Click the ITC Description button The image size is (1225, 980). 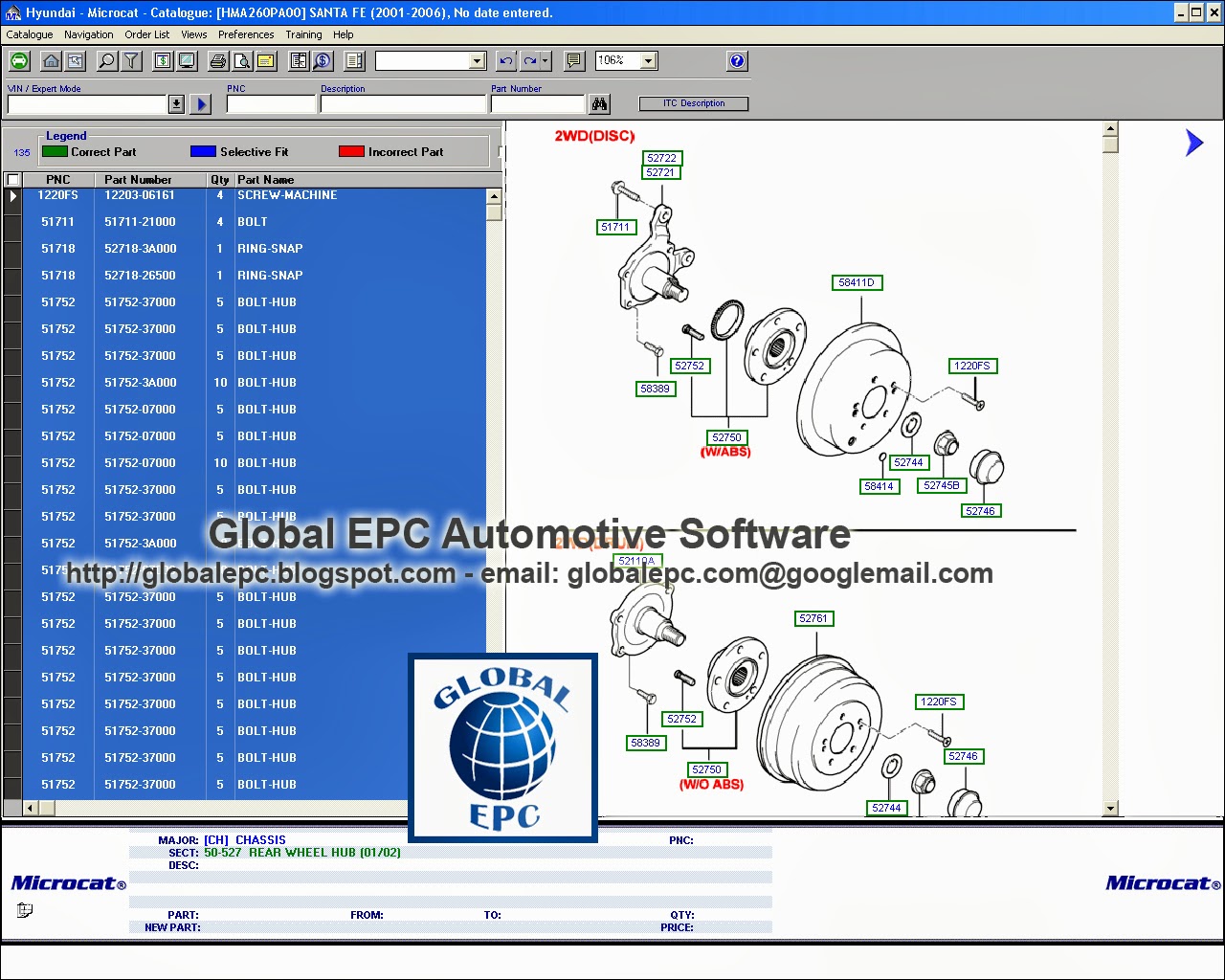tap(693, 103)
